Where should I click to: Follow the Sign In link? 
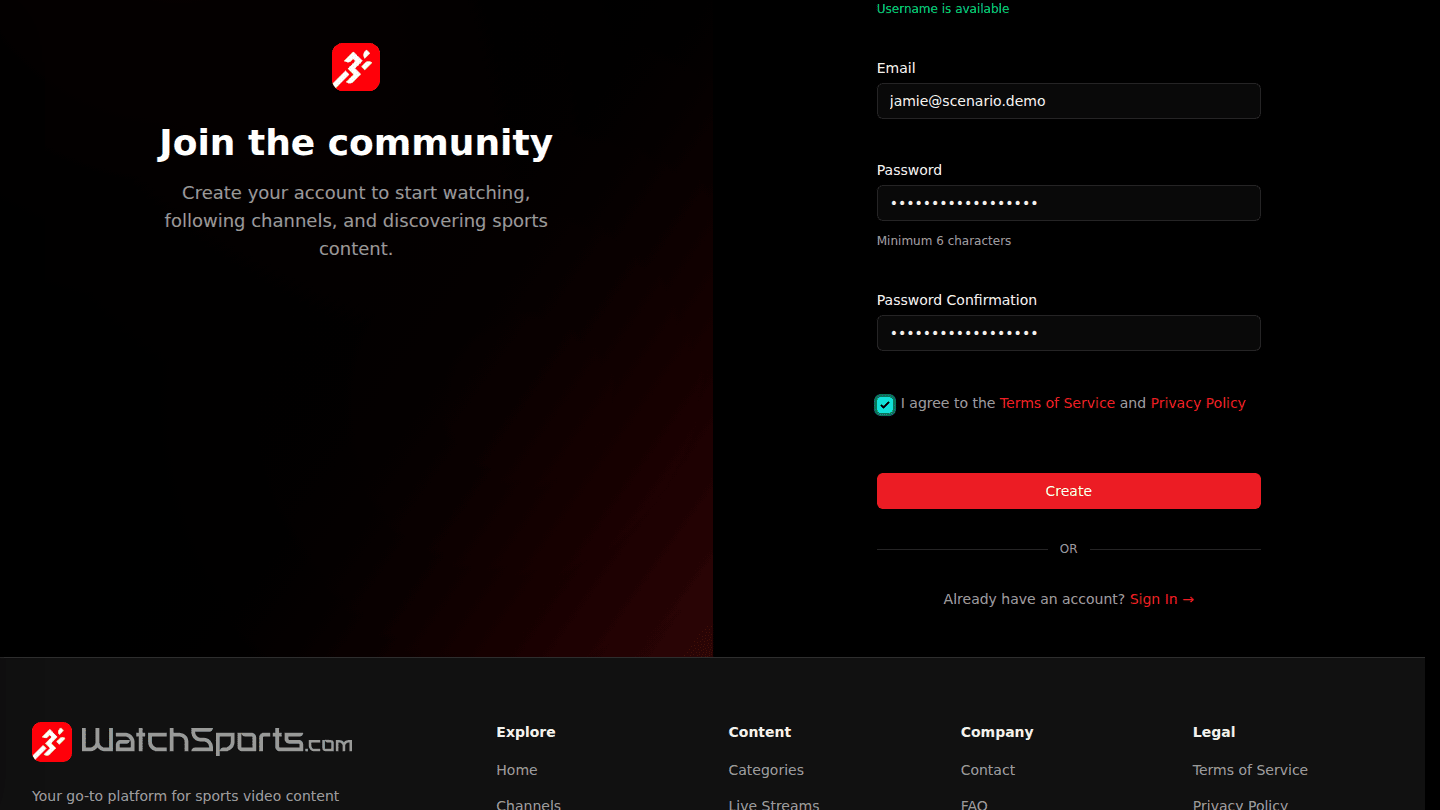1162,599
